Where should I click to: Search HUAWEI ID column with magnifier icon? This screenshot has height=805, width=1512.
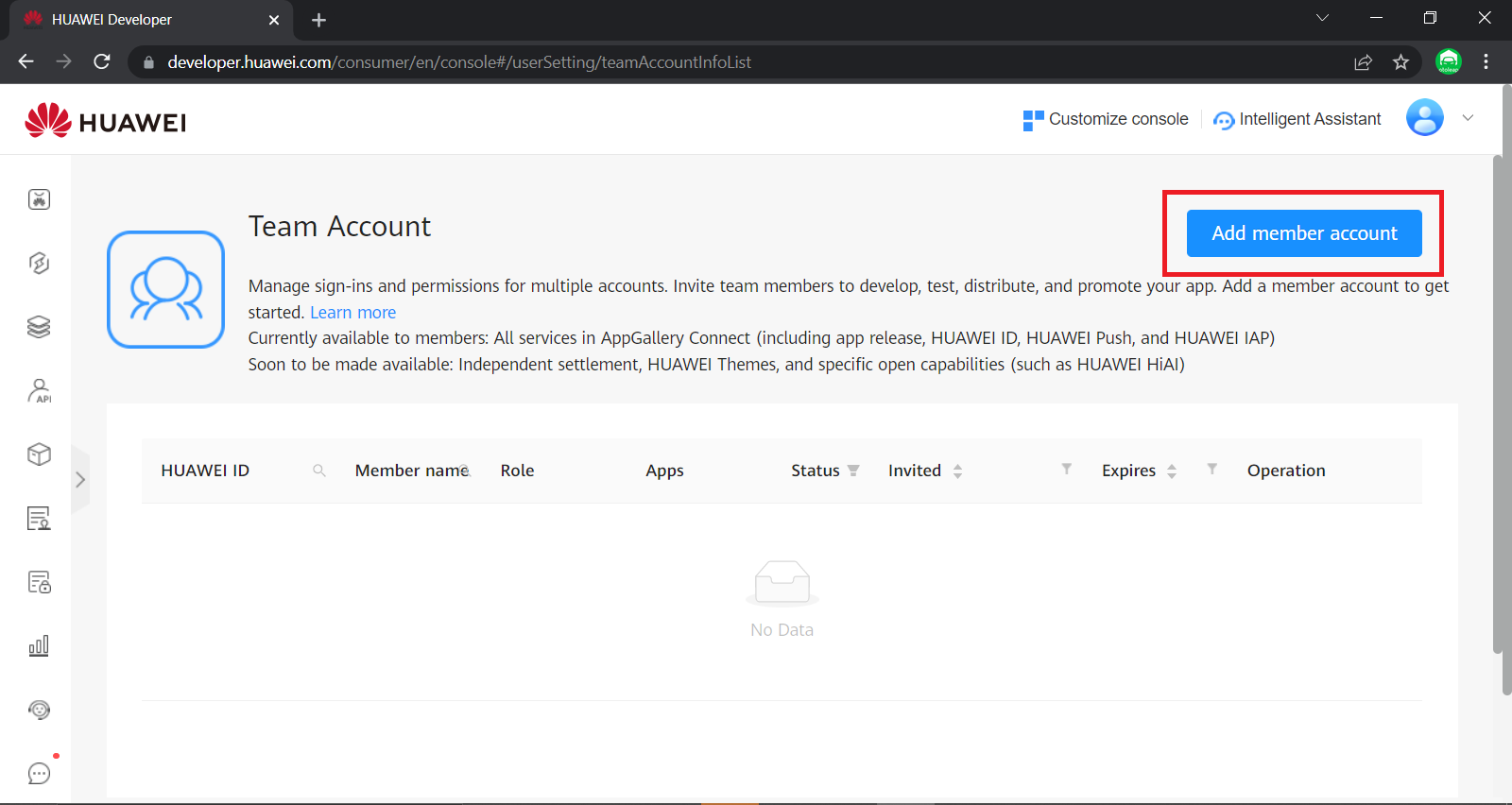coord(319,471)
